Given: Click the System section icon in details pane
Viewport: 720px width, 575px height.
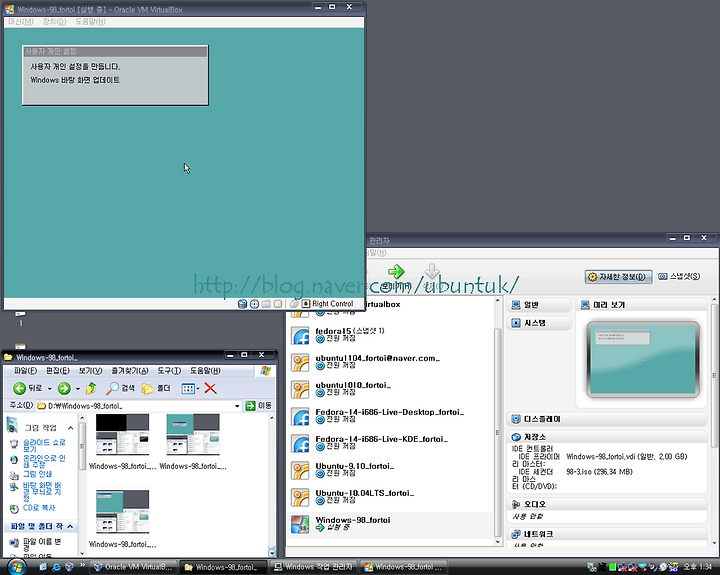Looking at the screenshot, I should (x=516, y=323).
